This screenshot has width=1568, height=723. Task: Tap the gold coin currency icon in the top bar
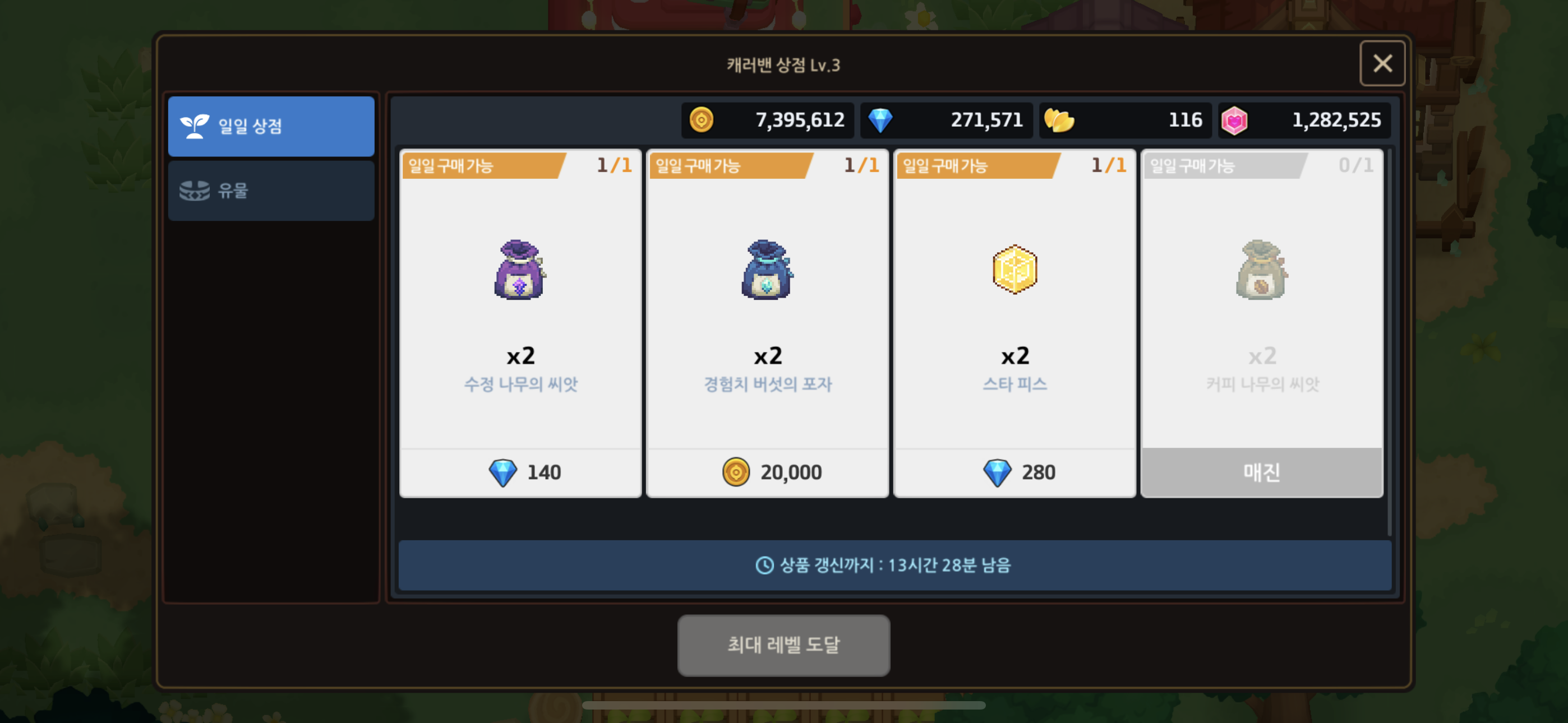[x=701, y=120]
